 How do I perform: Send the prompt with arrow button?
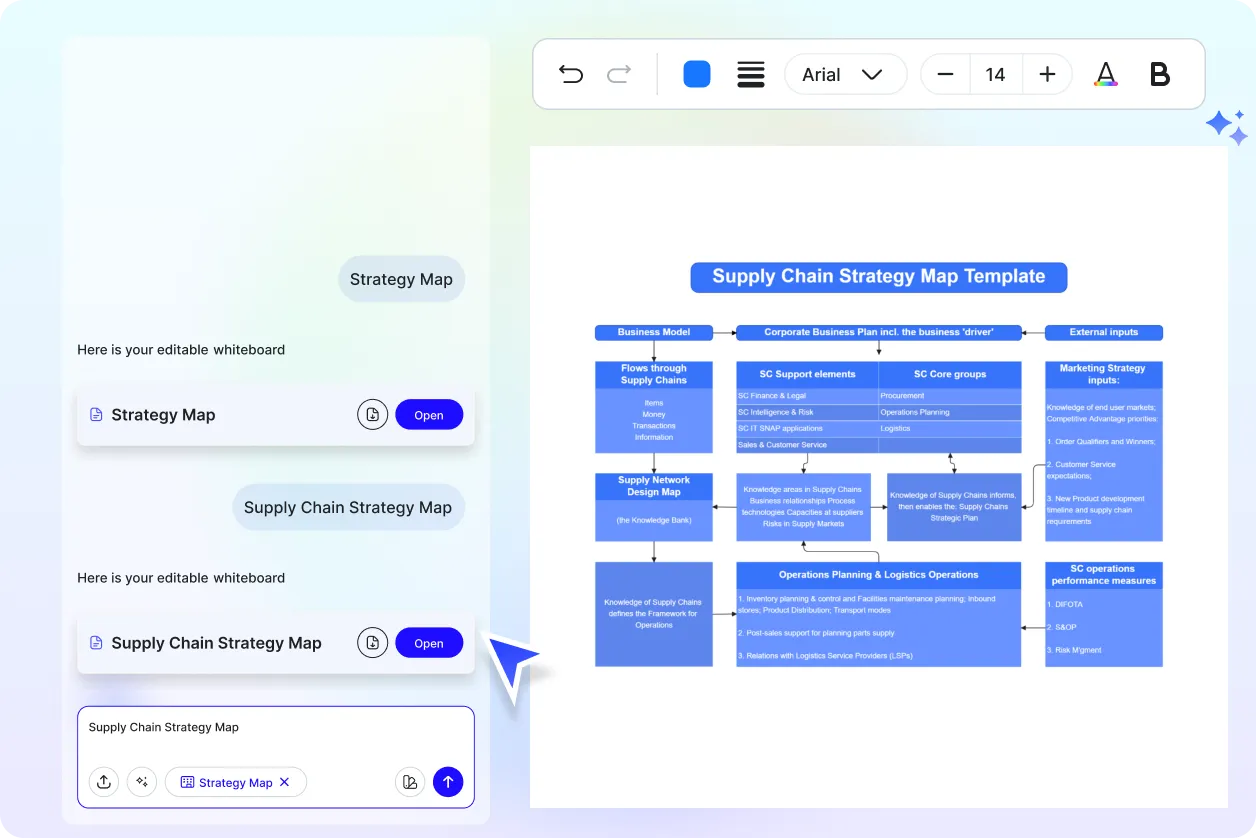[448, 782]
